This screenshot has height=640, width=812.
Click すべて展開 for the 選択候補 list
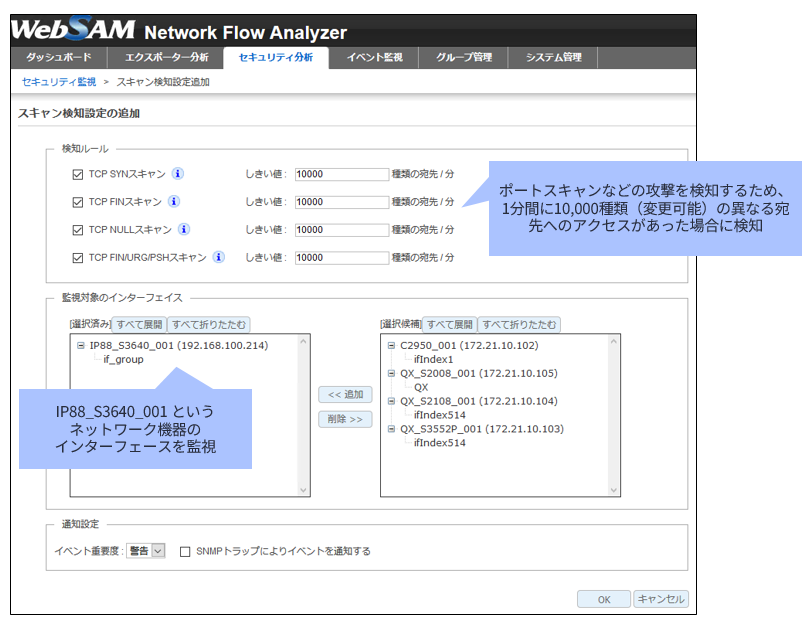(450, 325)
